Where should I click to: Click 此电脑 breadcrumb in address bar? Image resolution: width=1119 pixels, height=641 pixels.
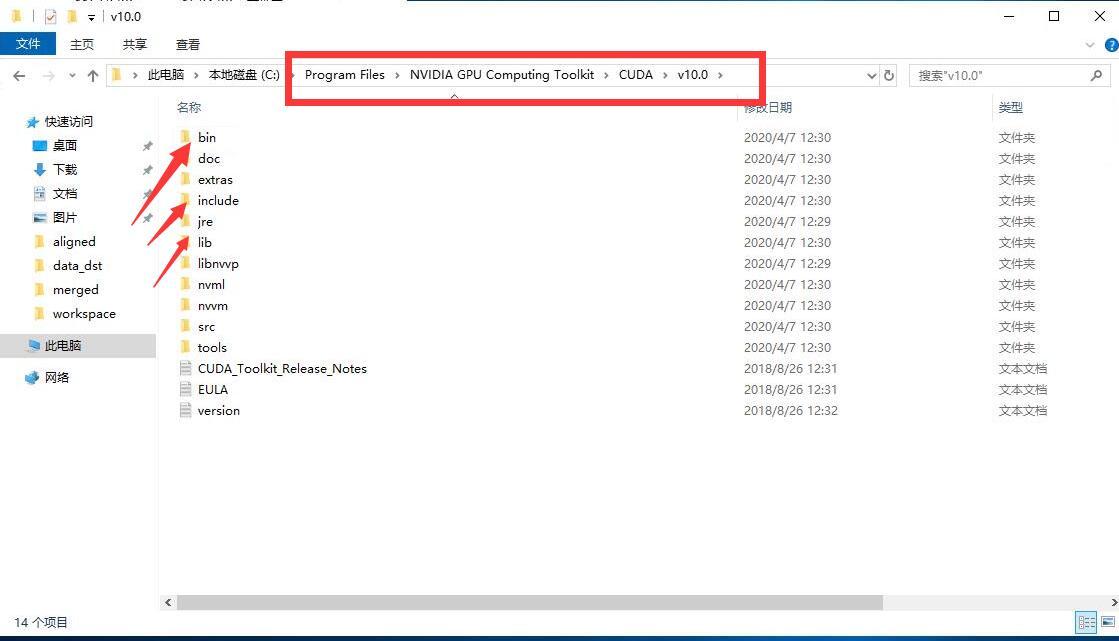point(166,74)
